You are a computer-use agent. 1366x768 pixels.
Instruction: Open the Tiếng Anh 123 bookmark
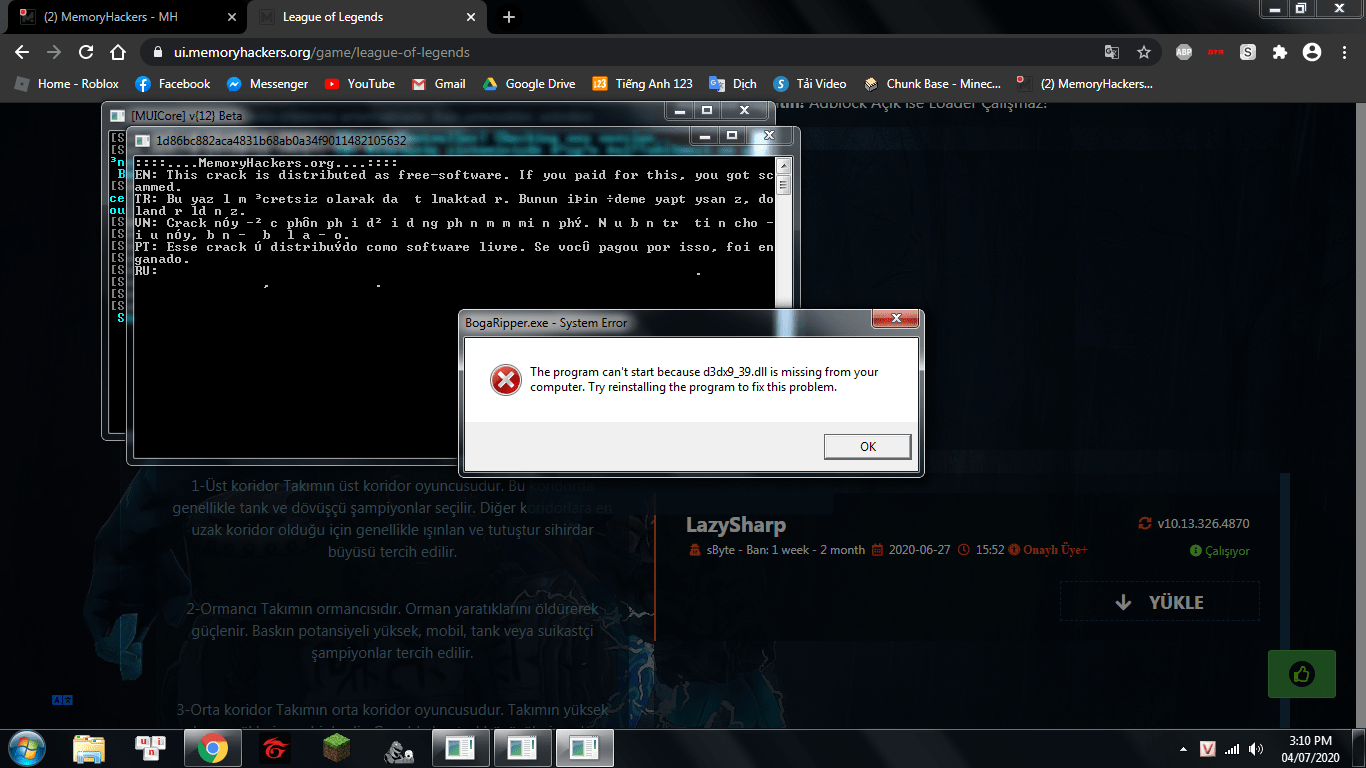click(642, 84)
